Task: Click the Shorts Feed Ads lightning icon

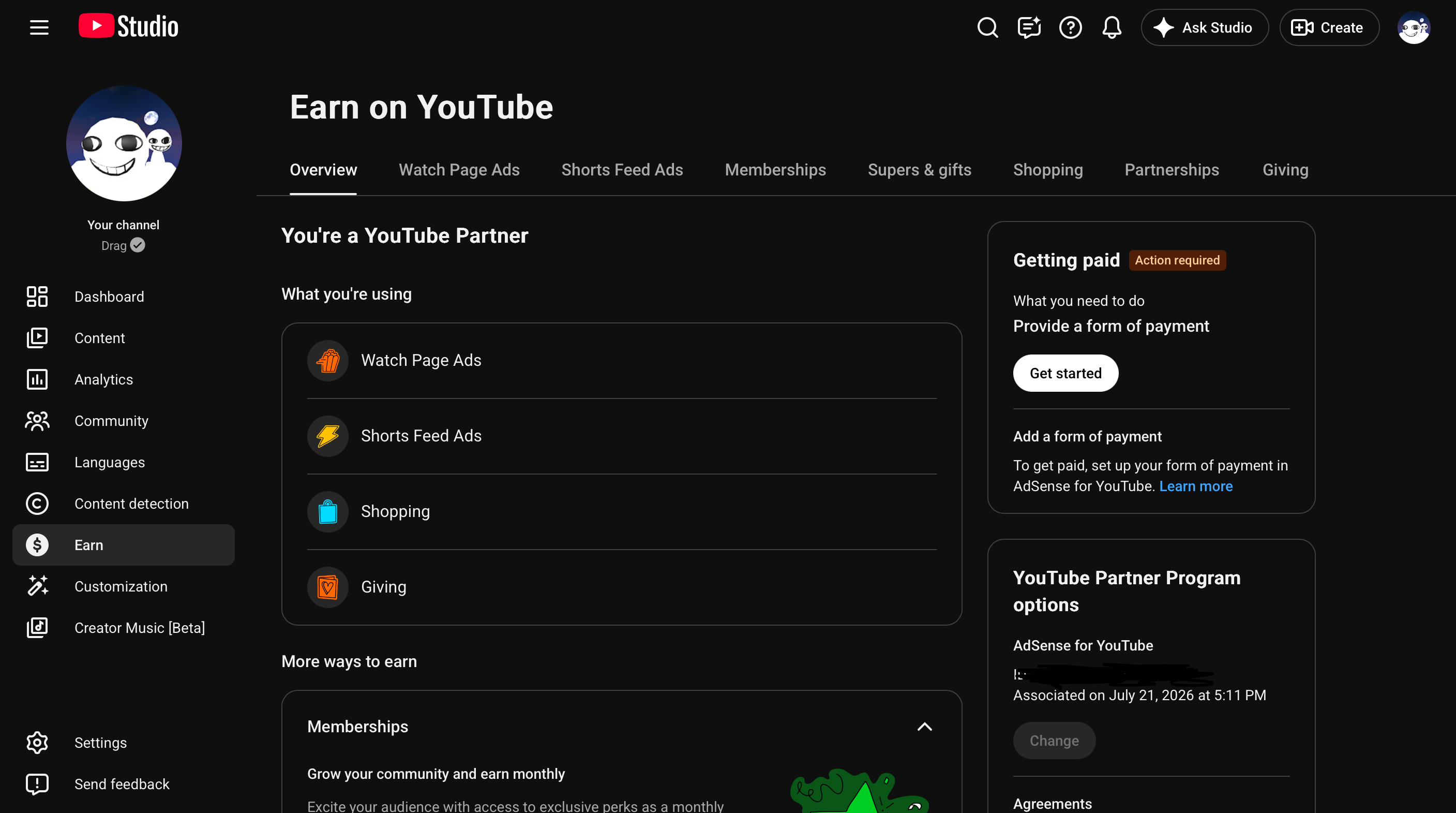Action: [x=328, y=436]
